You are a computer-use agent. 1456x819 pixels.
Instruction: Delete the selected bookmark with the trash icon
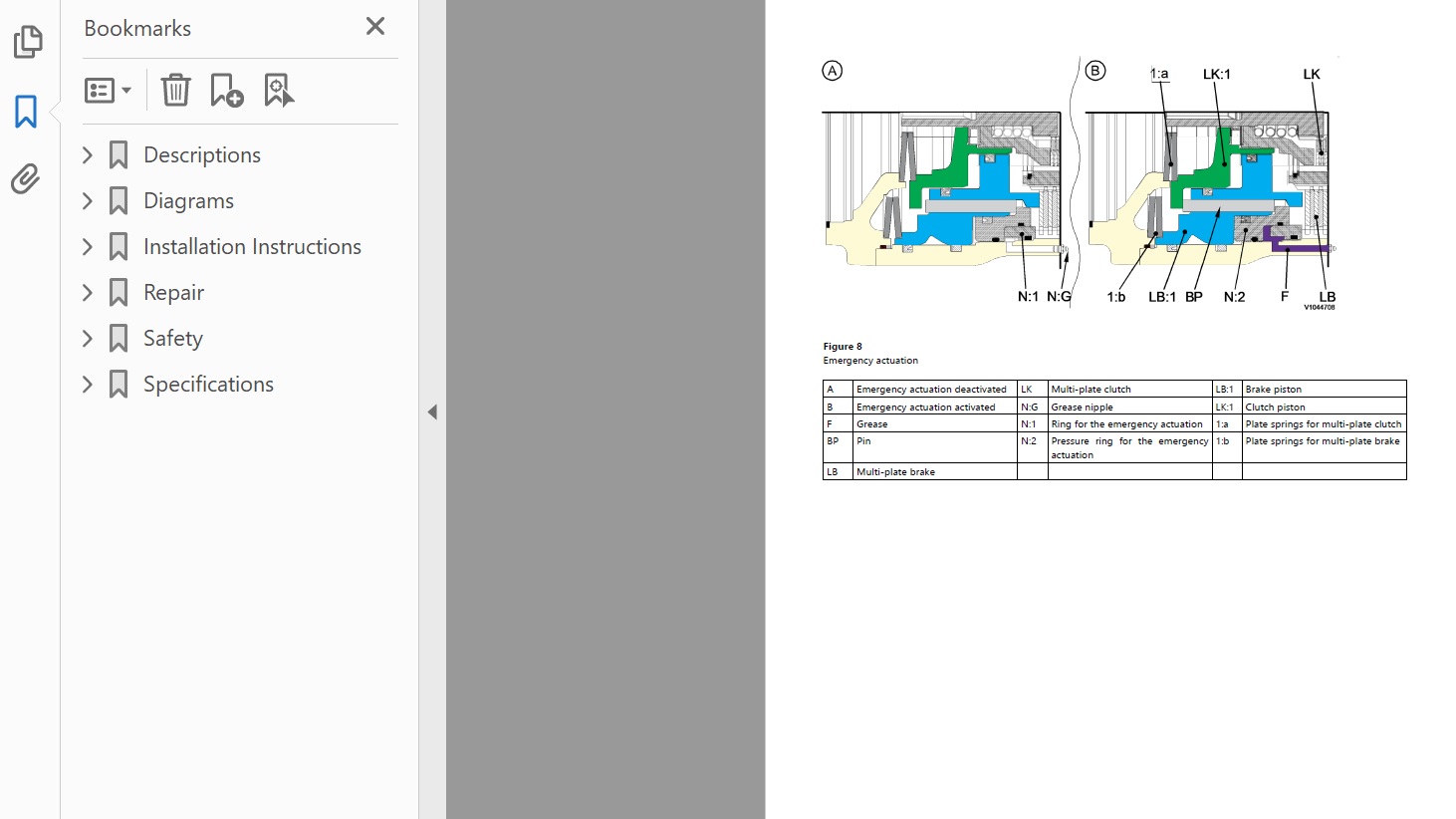tap(175, 91)
